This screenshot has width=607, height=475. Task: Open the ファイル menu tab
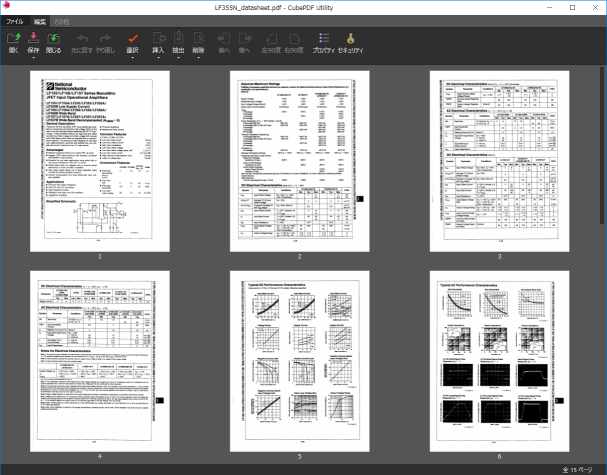click(15, 20)
